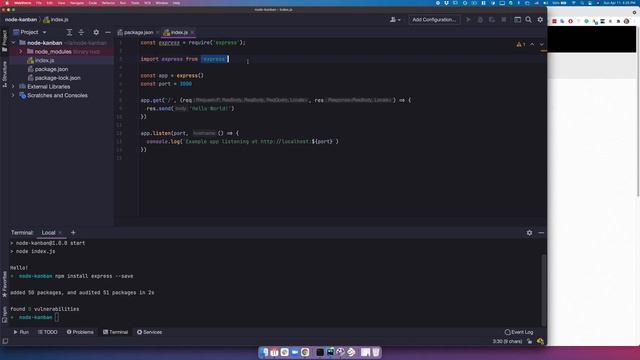This screenshot has height=360, width=640.
Task: Click the Collapse All icon in Project panel
Action: (81, 32)
